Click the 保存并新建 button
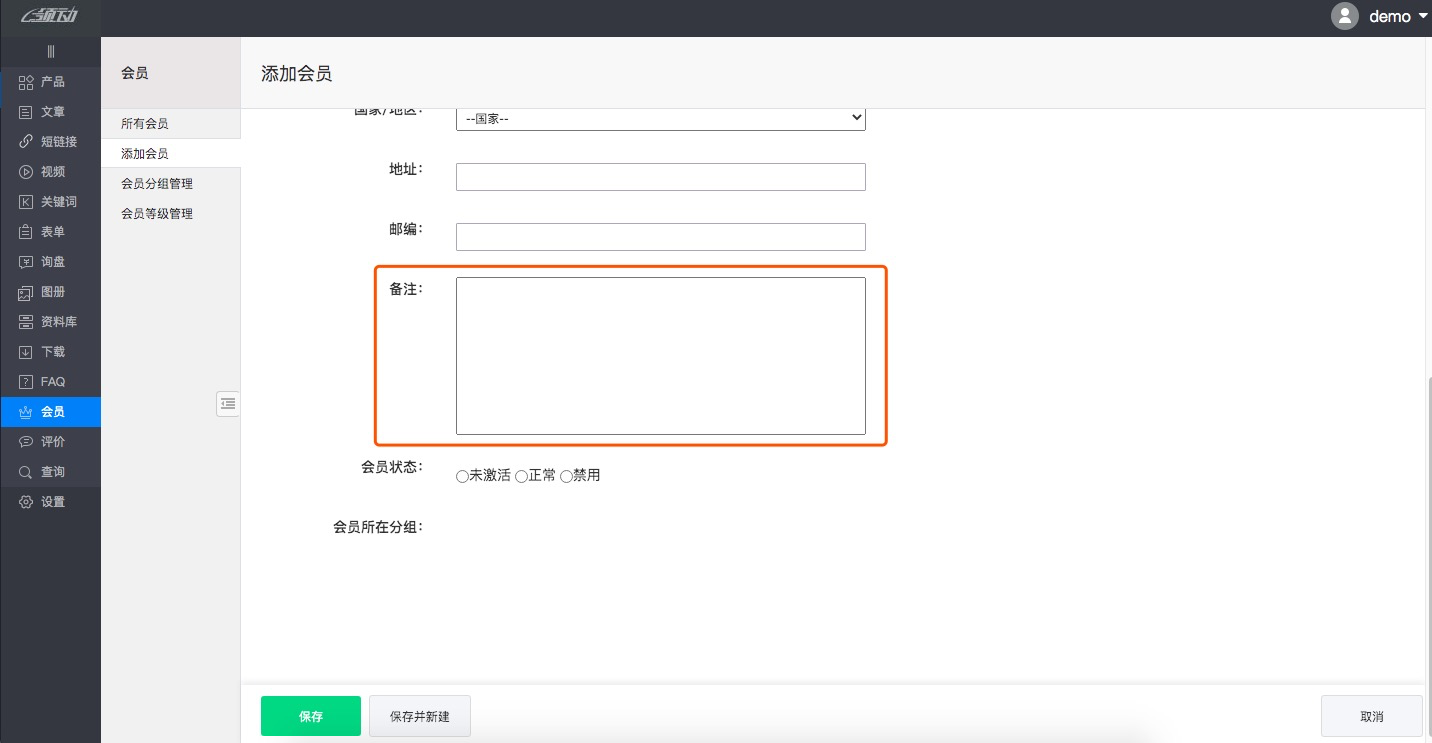 (x=419, y=716)
